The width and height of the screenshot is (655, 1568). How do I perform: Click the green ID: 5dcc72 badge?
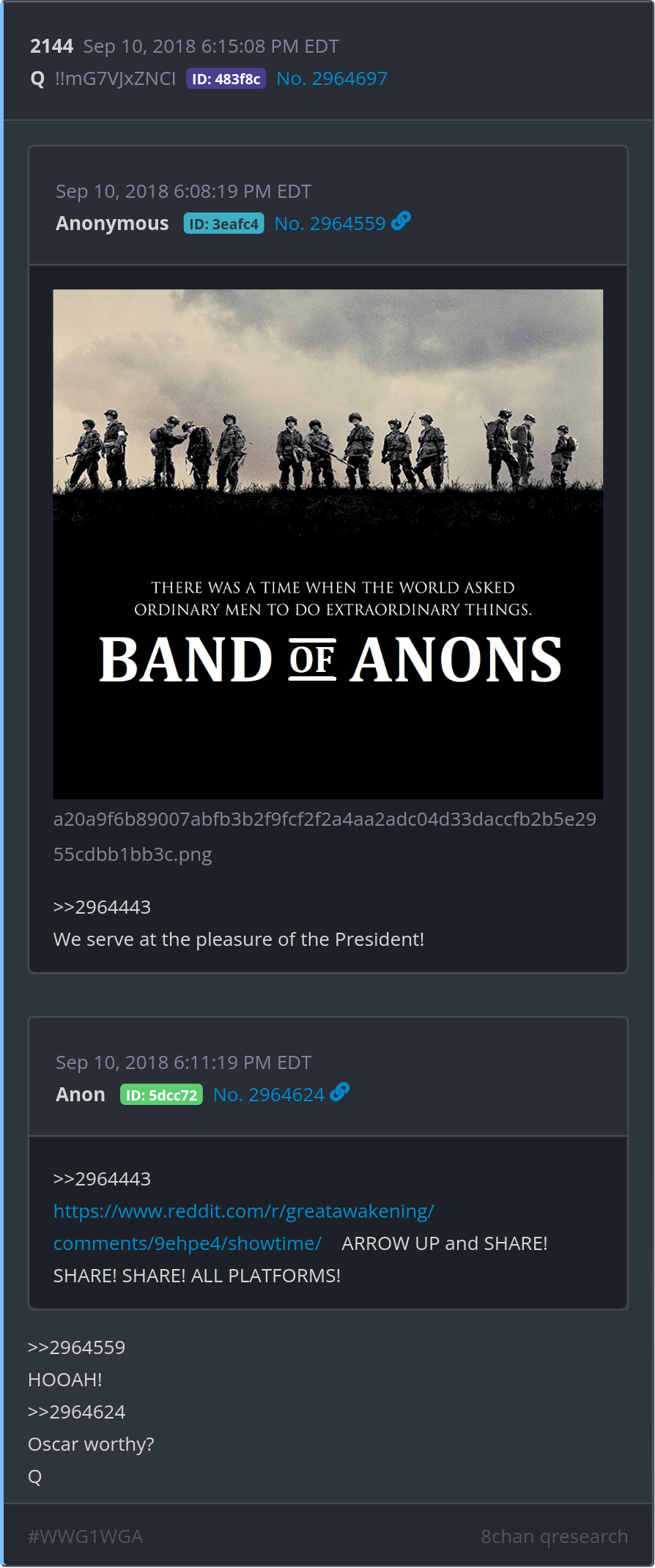pyautogui.click(x=161, y=1095)
